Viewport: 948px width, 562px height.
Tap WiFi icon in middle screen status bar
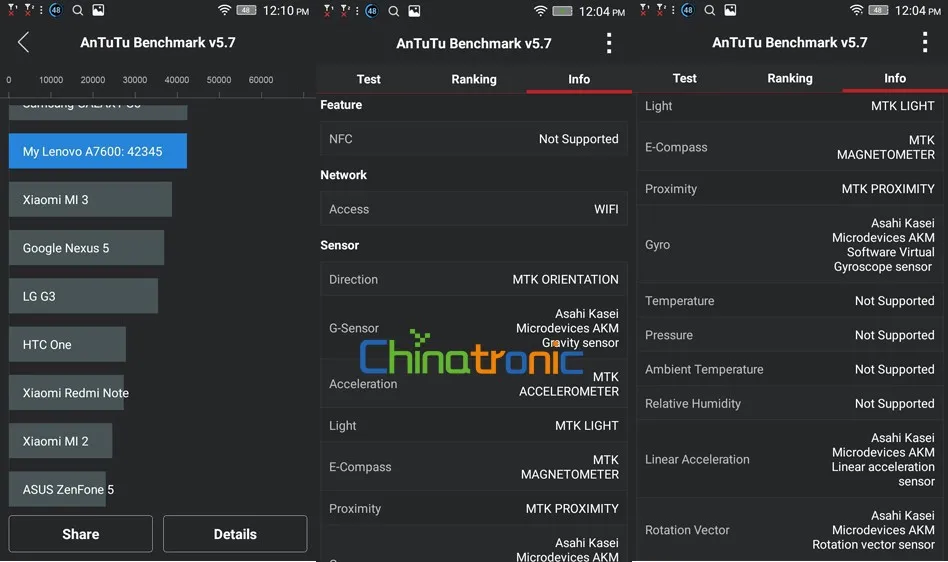pyautogui.click(x=541, y=11)
